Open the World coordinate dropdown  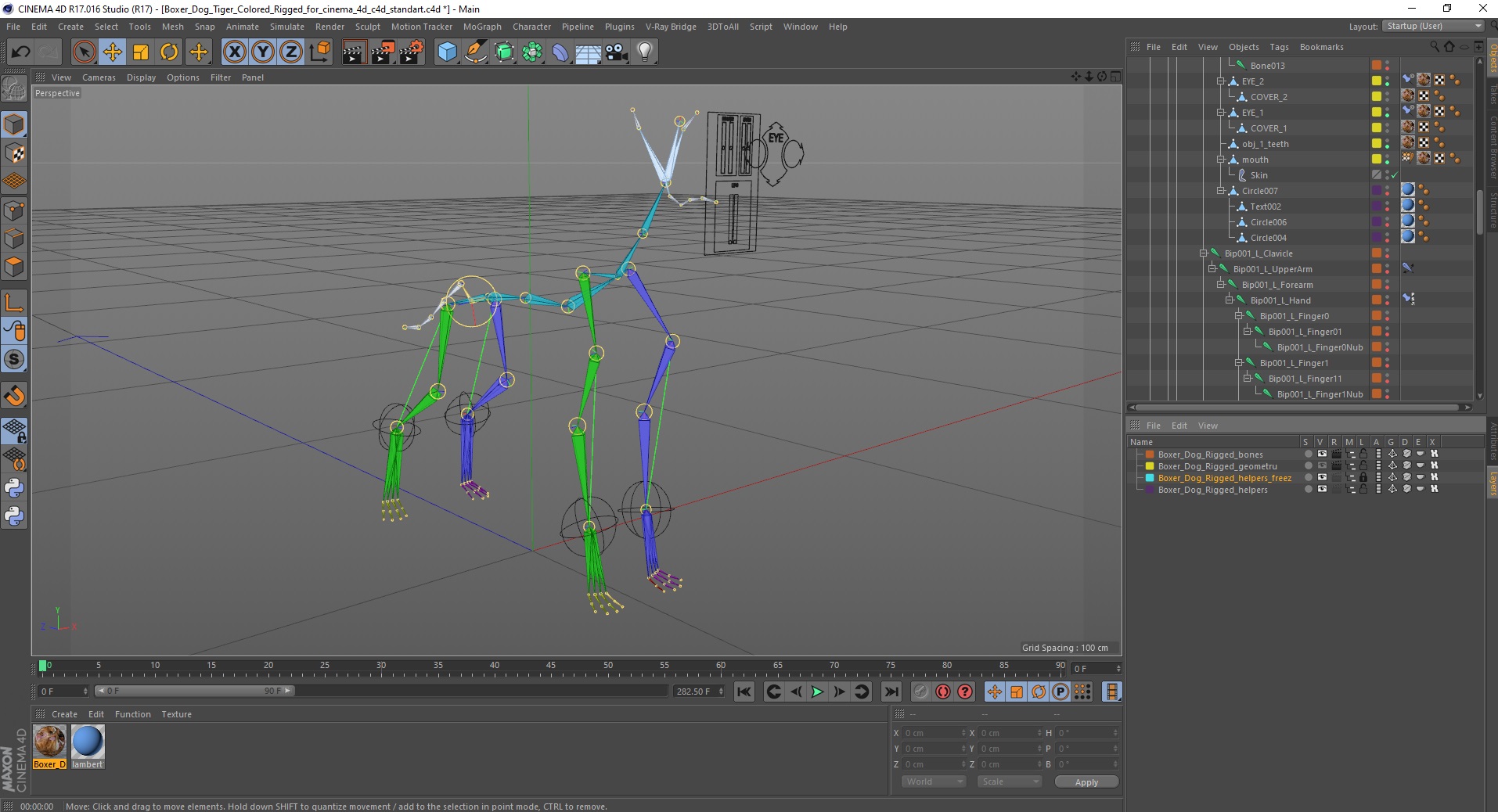point(934,781)
